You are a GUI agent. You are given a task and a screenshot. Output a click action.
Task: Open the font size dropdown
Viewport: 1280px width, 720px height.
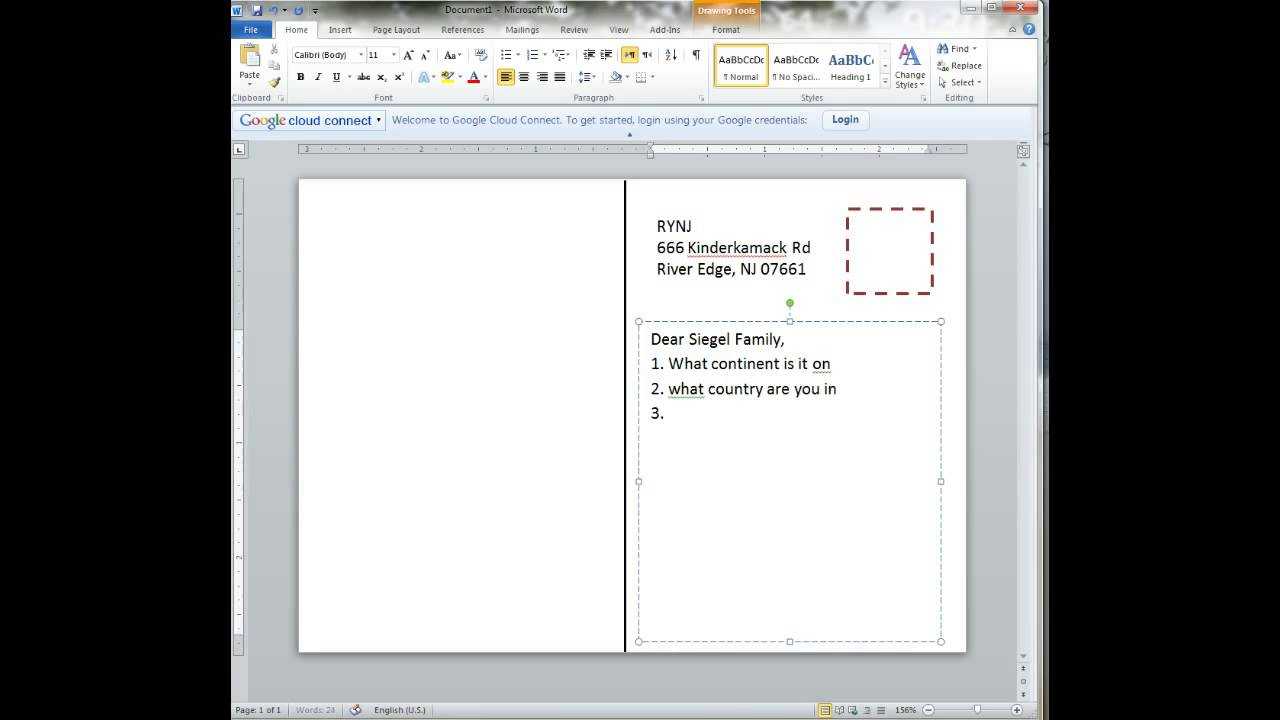[x=394, y=55]
